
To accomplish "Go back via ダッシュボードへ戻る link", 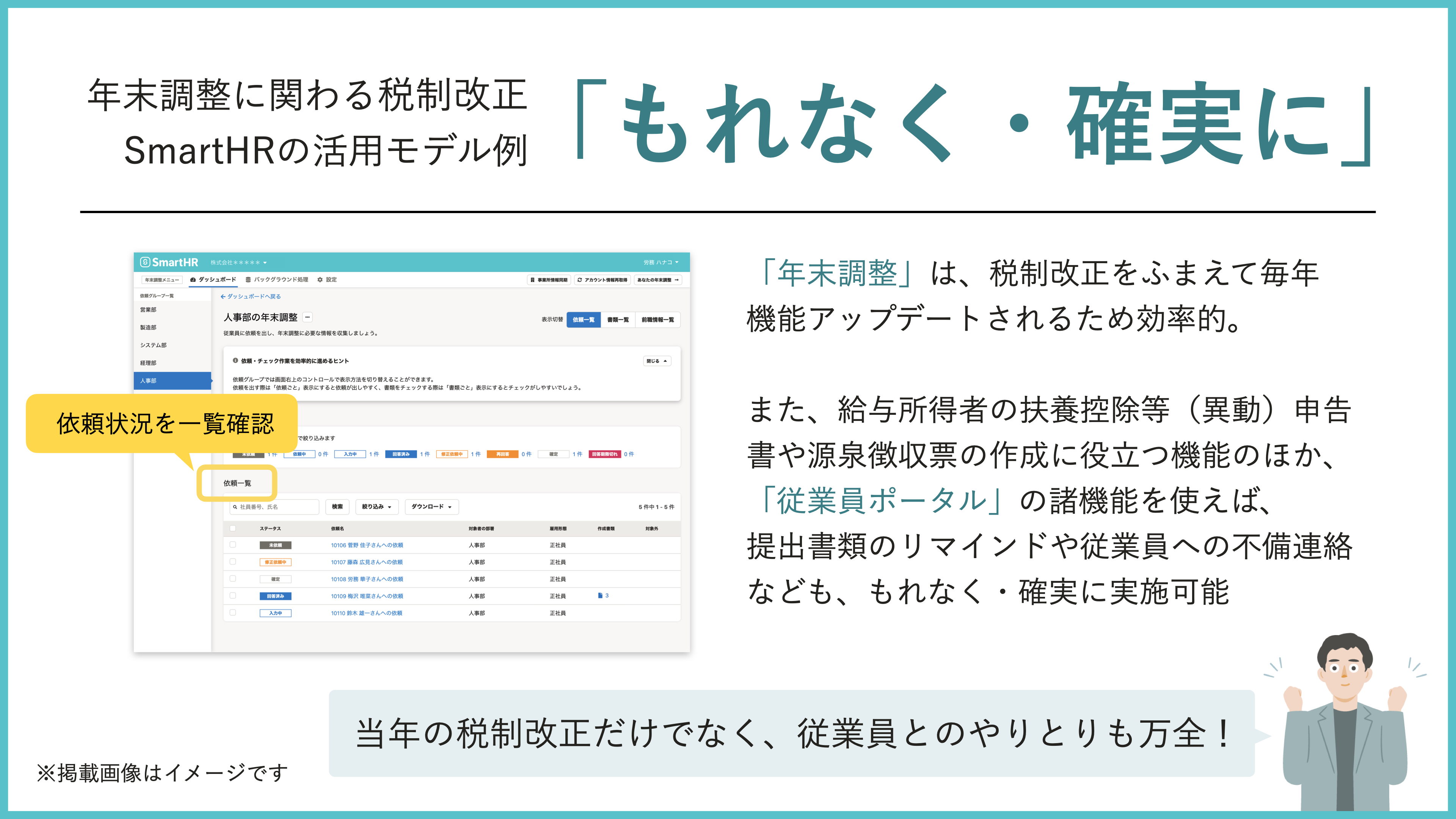I will (x=250, y=296).
